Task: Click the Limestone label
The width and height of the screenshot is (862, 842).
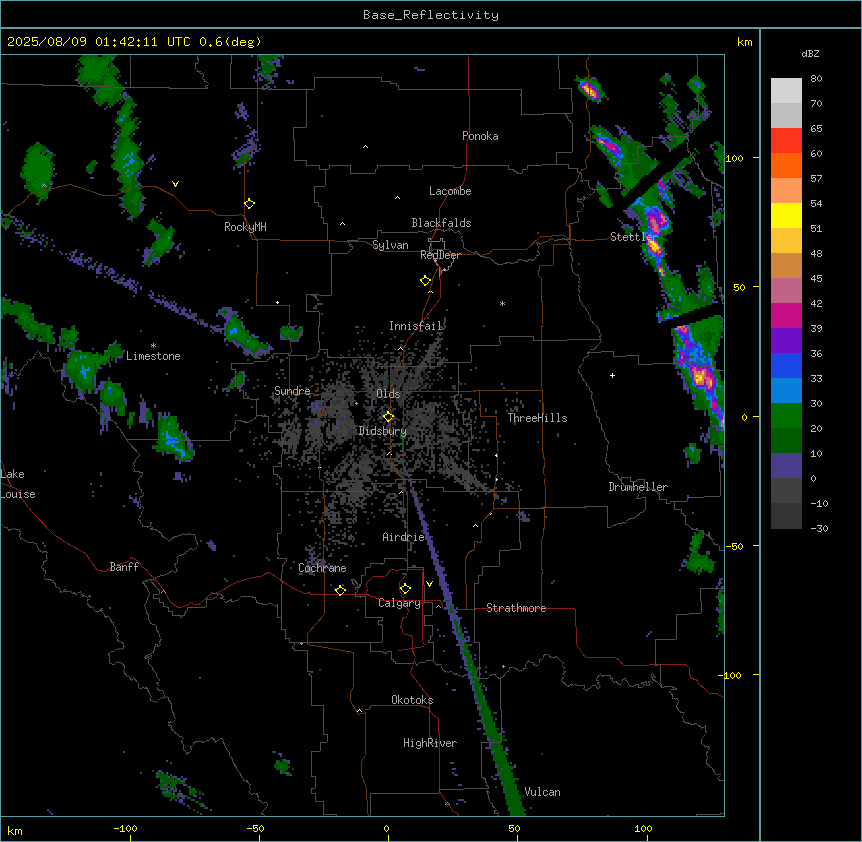Action: click(x=153, y=356)
